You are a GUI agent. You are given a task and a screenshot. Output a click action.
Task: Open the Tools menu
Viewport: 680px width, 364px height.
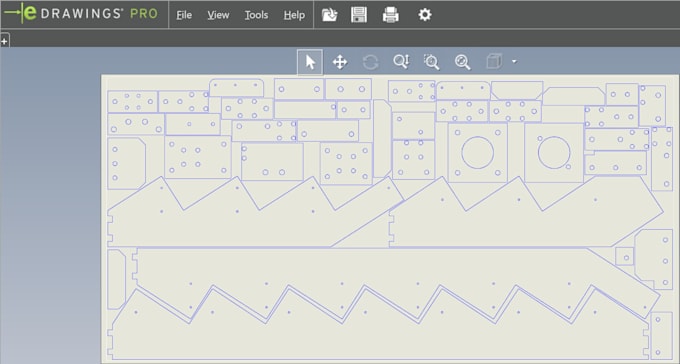click(x=256, y=15)
